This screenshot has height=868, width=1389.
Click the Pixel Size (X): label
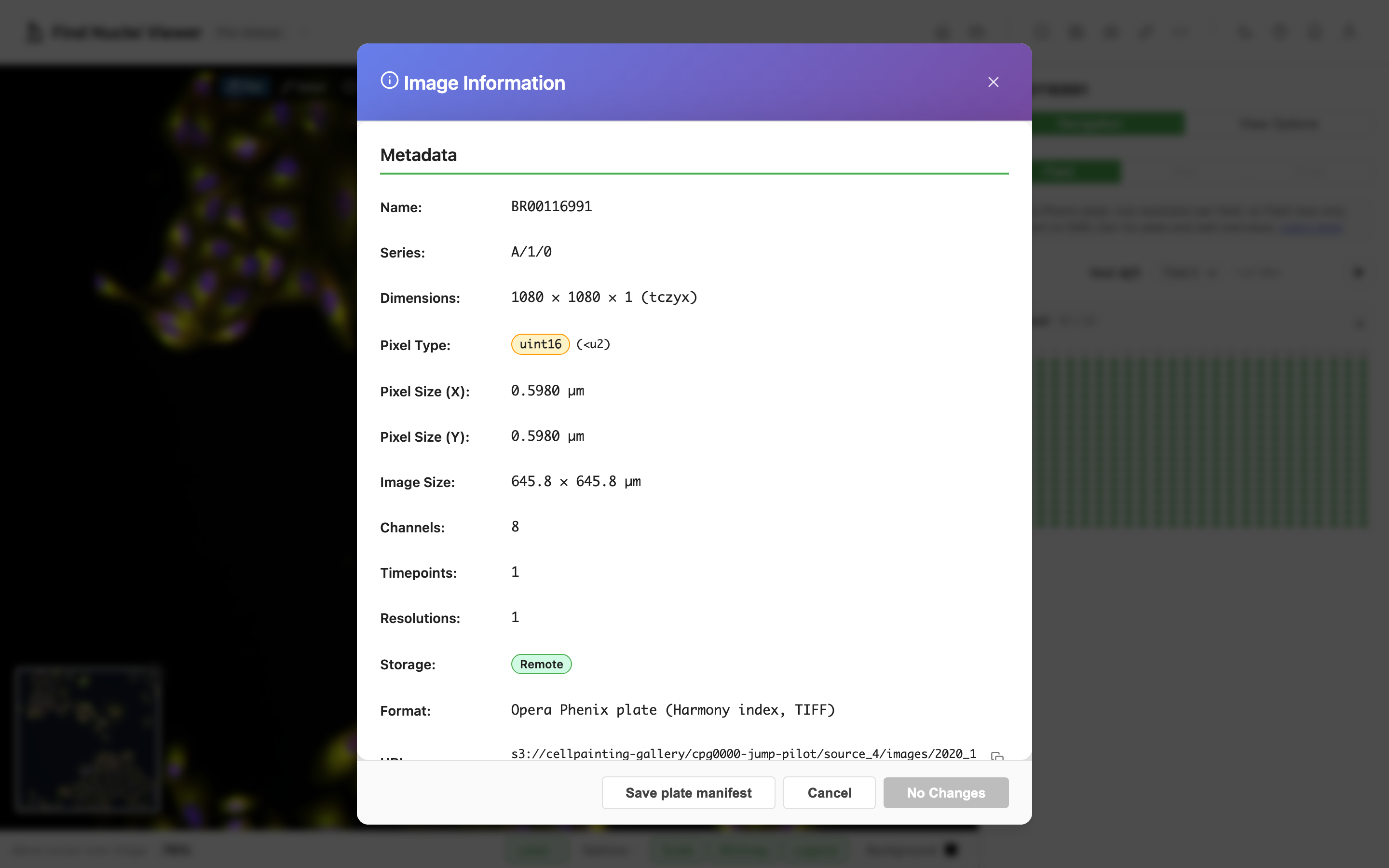[x=424, y=392]
